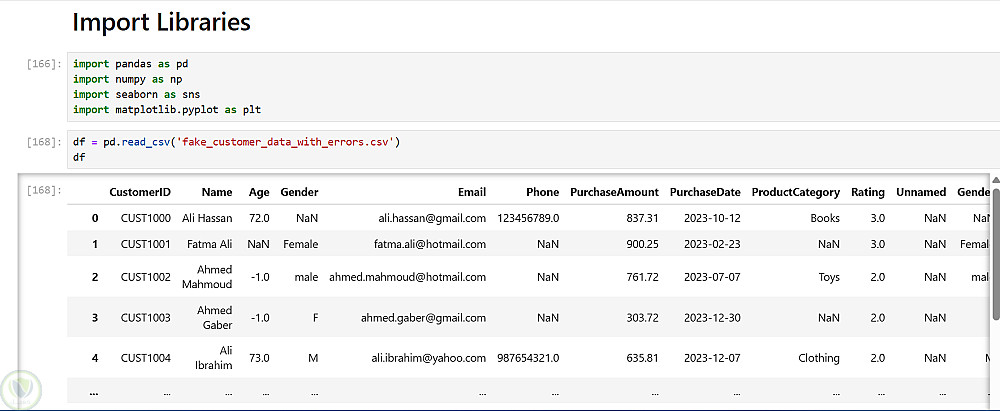Click the [168] output prompt area

45,190
